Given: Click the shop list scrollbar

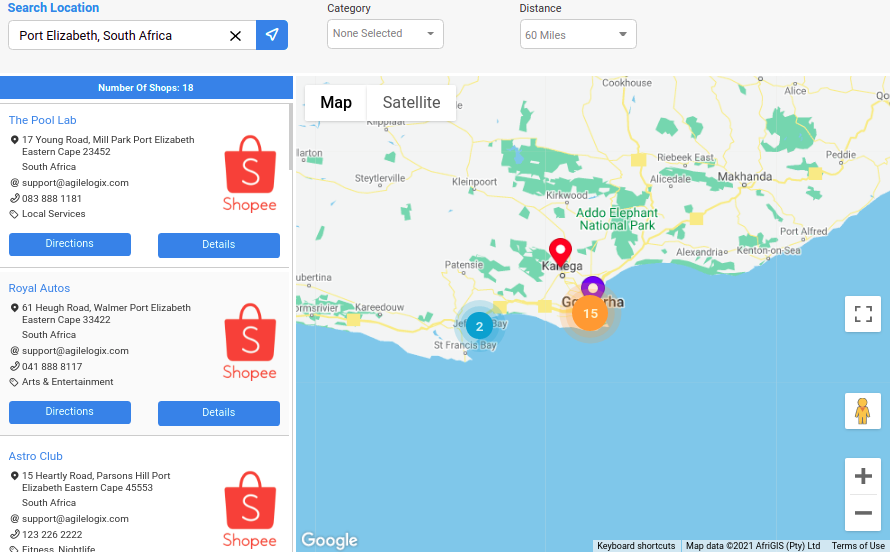Looking at the screenshot, I should (291, 137).
